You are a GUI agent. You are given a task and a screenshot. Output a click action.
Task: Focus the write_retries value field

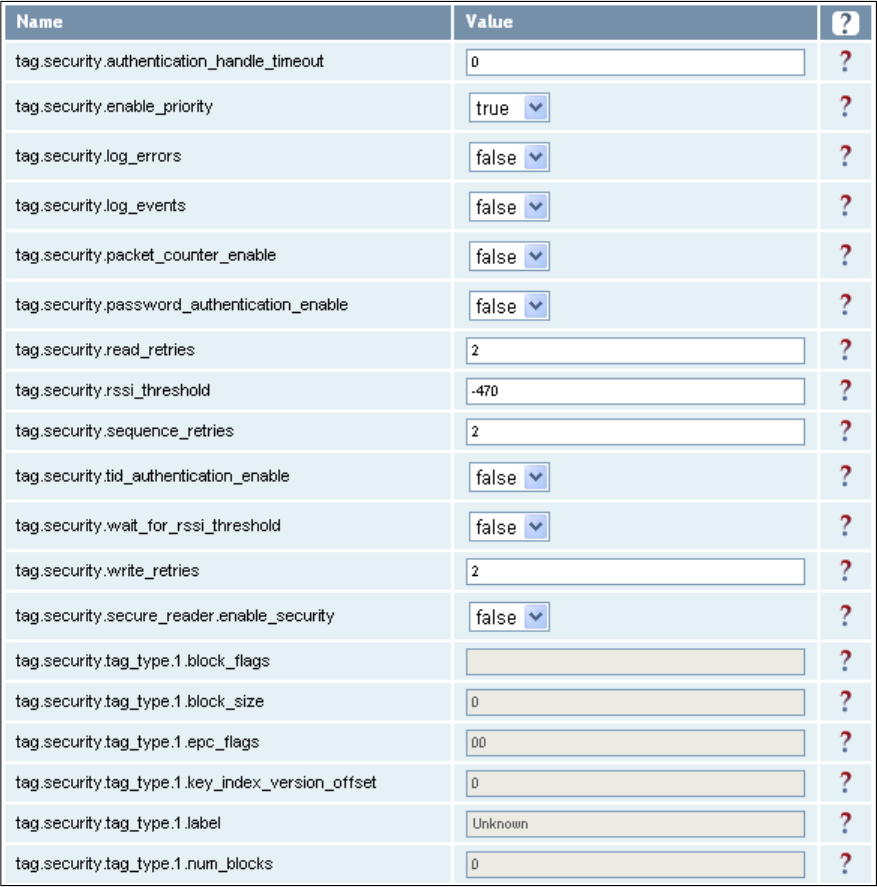tap(635, 571)
